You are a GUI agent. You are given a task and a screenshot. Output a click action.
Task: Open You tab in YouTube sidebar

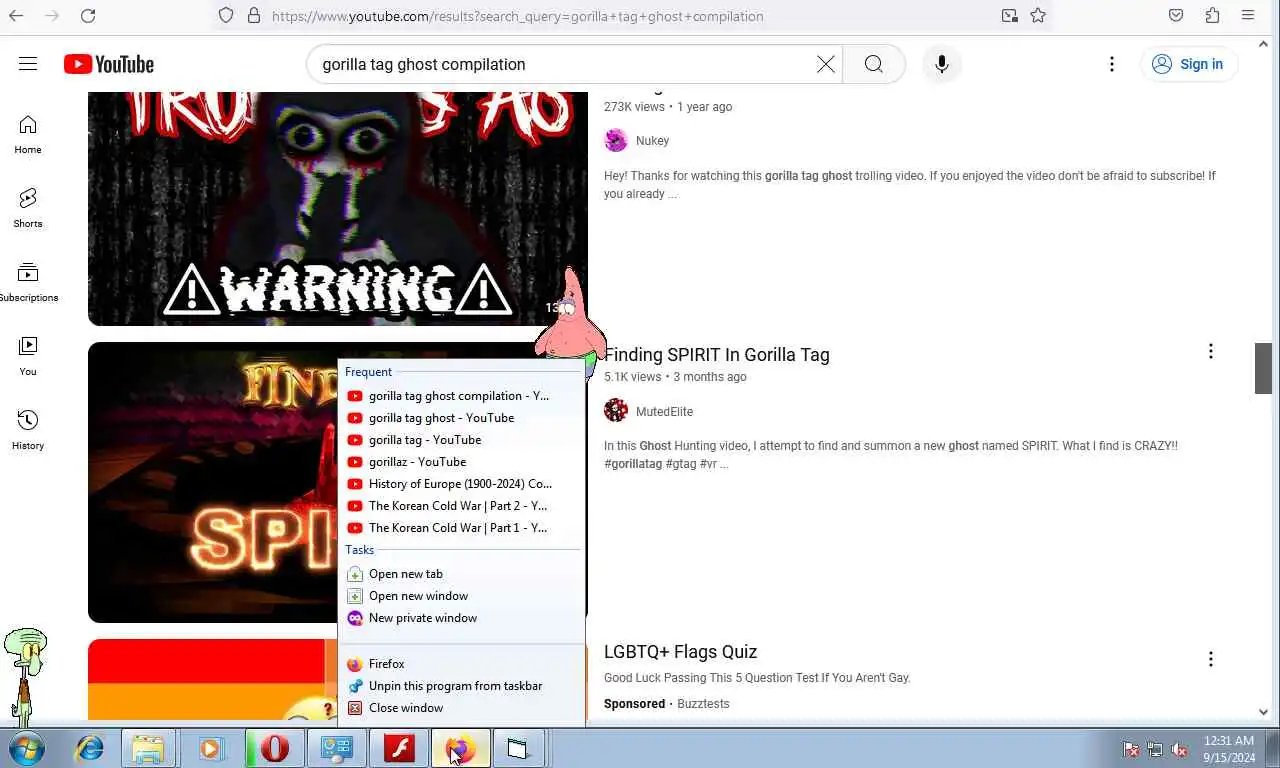[28, 357]
